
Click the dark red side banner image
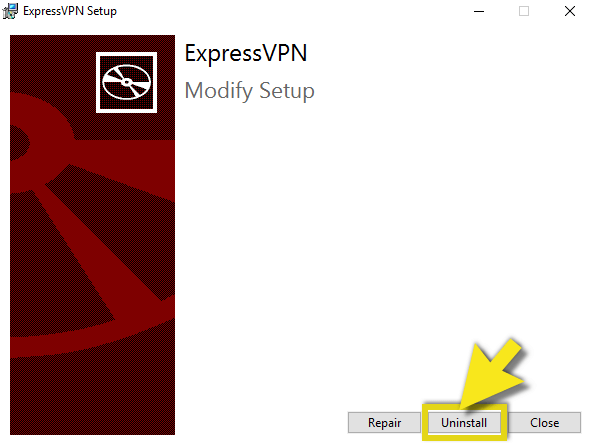point(92,235)
